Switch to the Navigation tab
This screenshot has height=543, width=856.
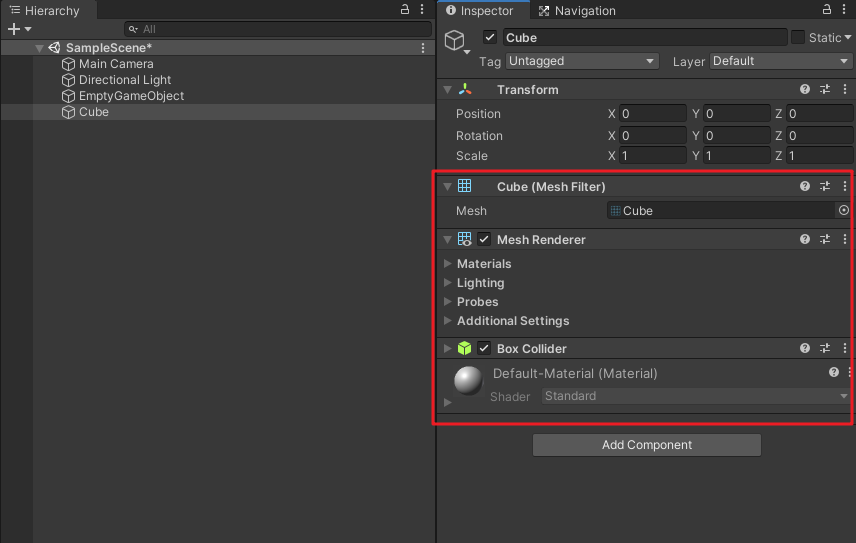click(577, 10)
